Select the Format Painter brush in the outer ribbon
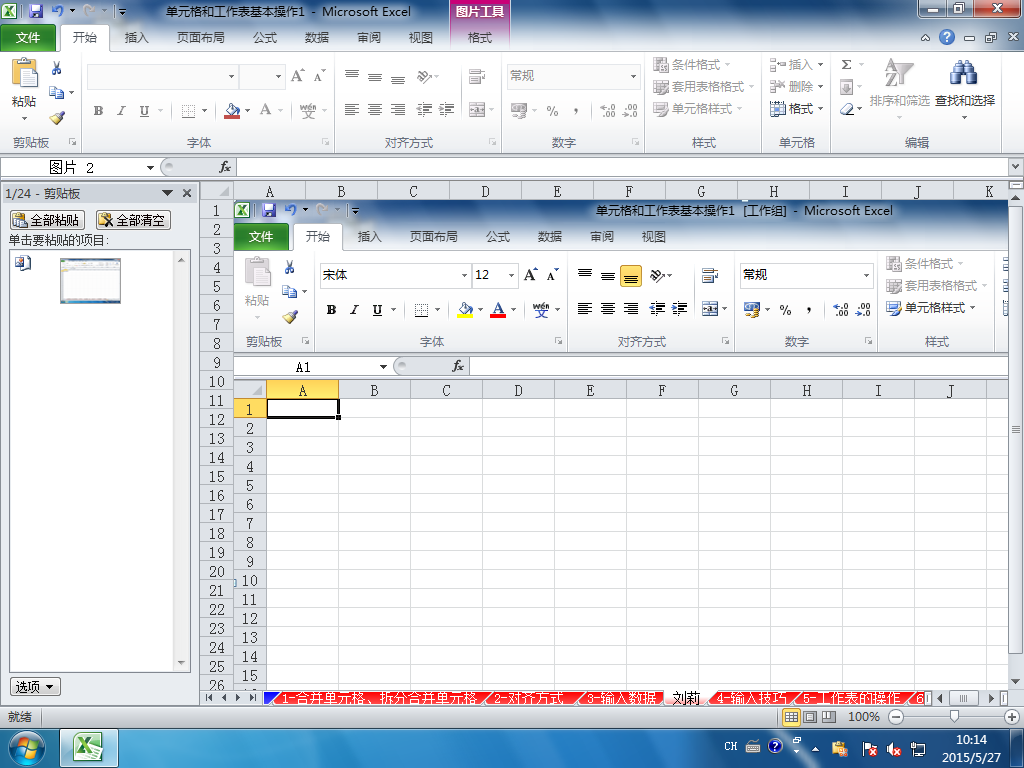The height and width of the screenshot is (768, 1024). [57, 118]
